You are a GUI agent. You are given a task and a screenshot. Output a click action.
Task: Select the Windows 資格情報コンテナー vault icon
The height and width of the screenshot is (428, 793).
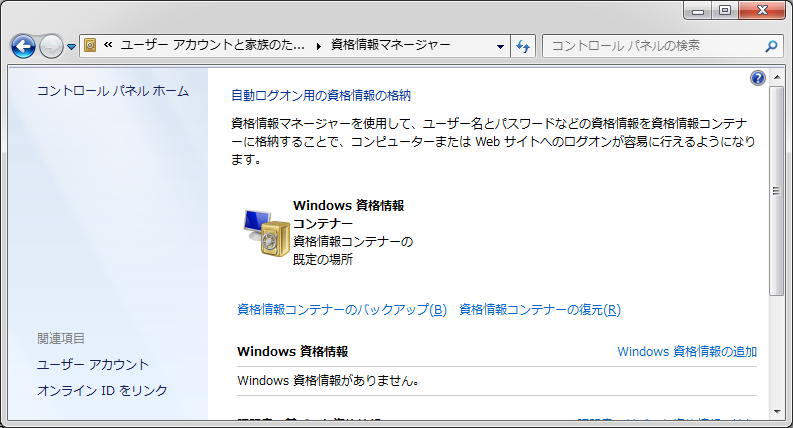pyautogui.click(x=266, y=233)
